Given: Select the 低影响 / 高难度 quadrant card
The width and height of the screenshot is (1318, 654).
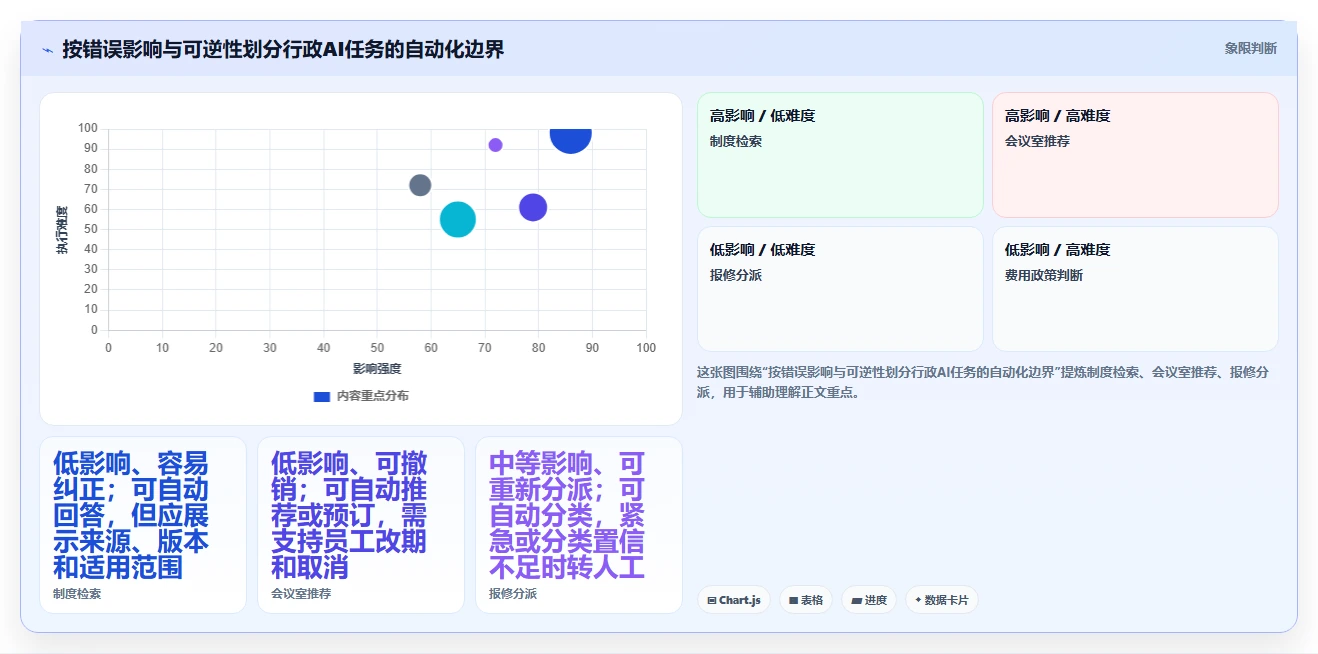Looking at the screenshot, I should [1135, 289].
